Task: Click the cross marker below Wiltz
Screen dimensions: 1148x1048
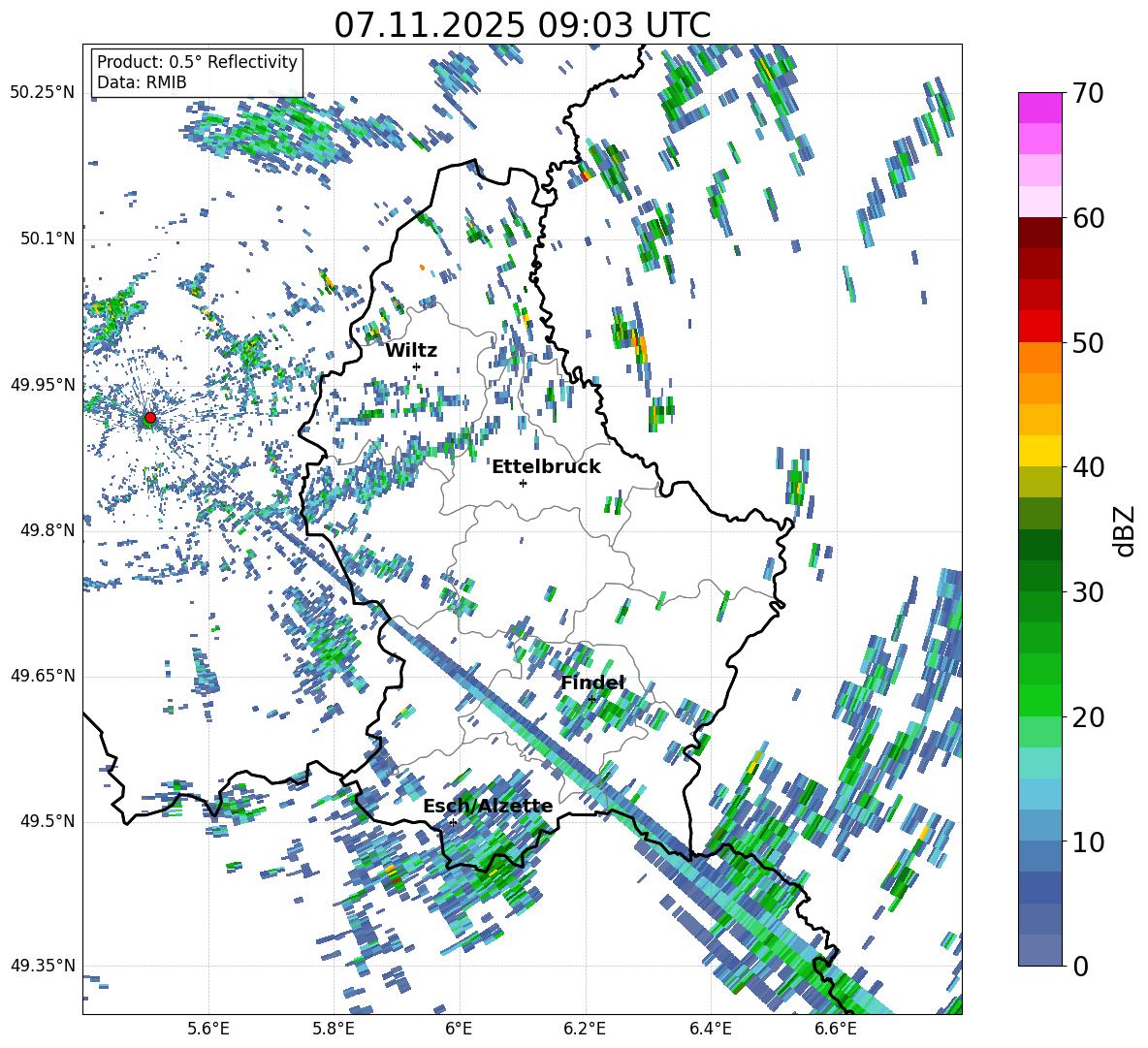Action: (x=417, y=366)
